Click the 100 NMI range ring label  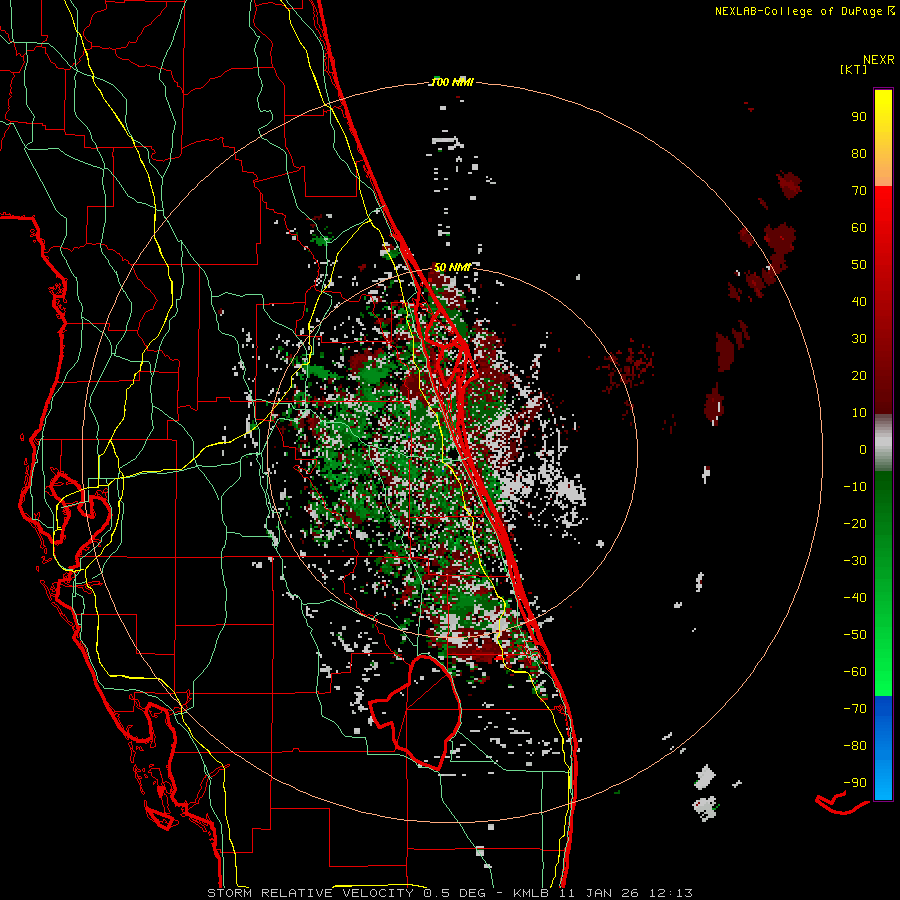(452, 83)
